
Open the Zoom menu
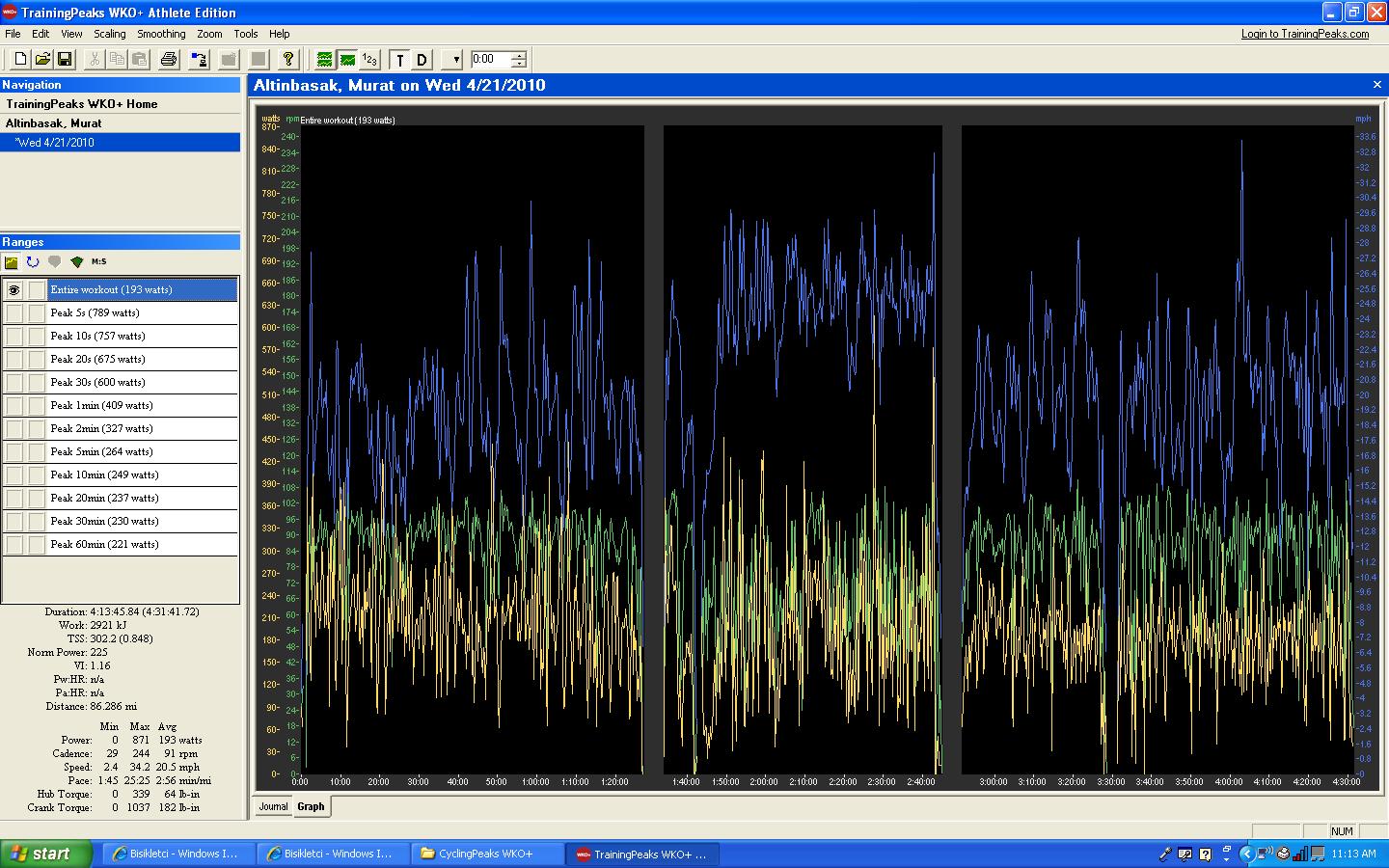[x=209, y=34]
